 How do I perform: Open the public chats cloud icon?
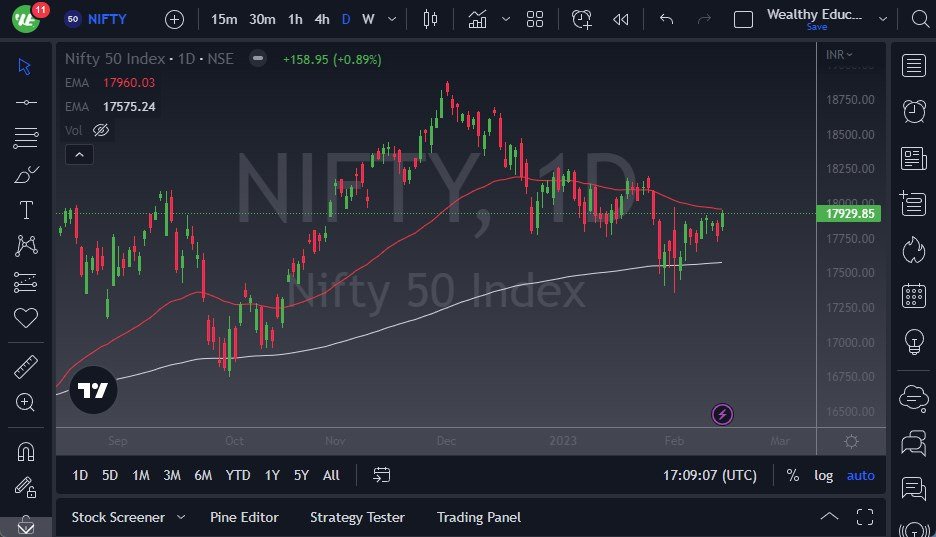pyautogui.click(x=913, y=398)
